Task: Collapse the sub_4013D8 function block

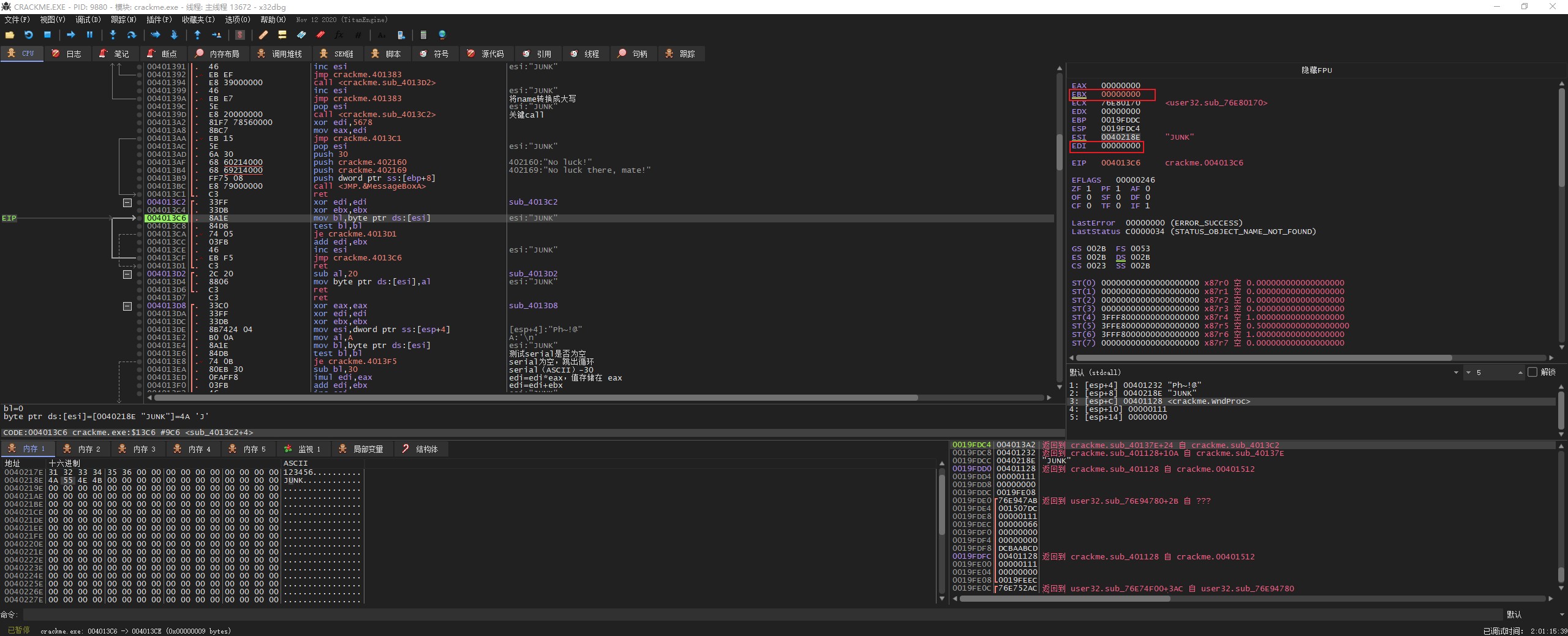Action: point(127,306)
